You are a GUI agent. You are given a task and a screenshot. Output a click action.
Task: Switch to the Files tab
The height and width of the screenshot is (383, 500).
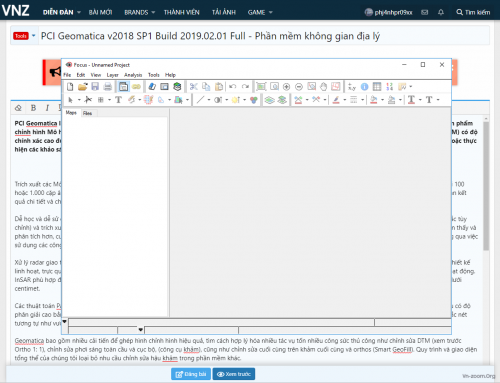click(x=88, y=113)
